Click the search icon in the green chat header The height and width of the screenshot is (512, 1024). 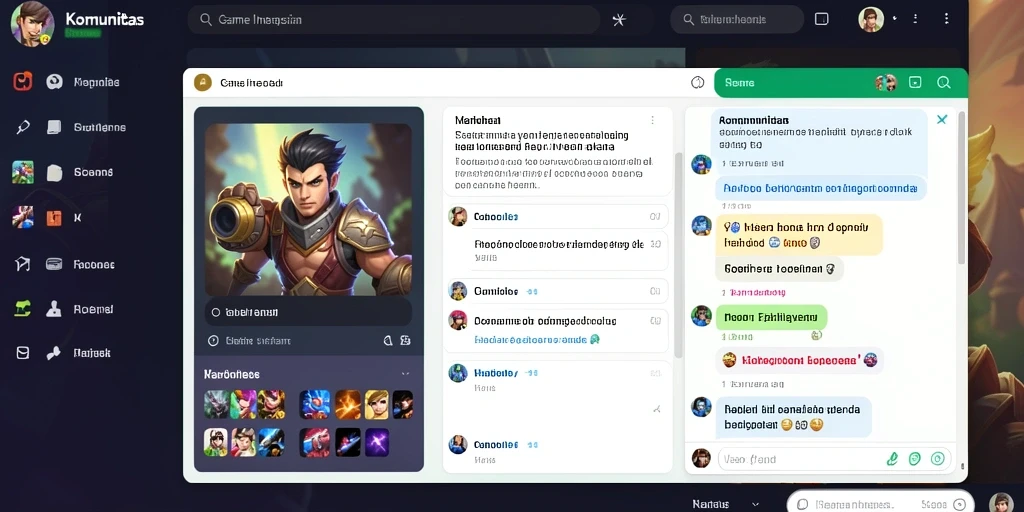coord(944,83)
